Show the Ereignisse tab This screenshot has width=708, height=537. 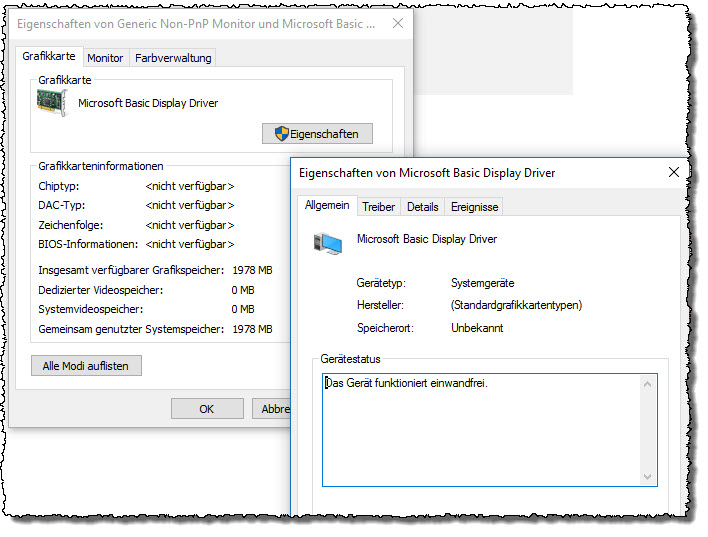[475, 207]
